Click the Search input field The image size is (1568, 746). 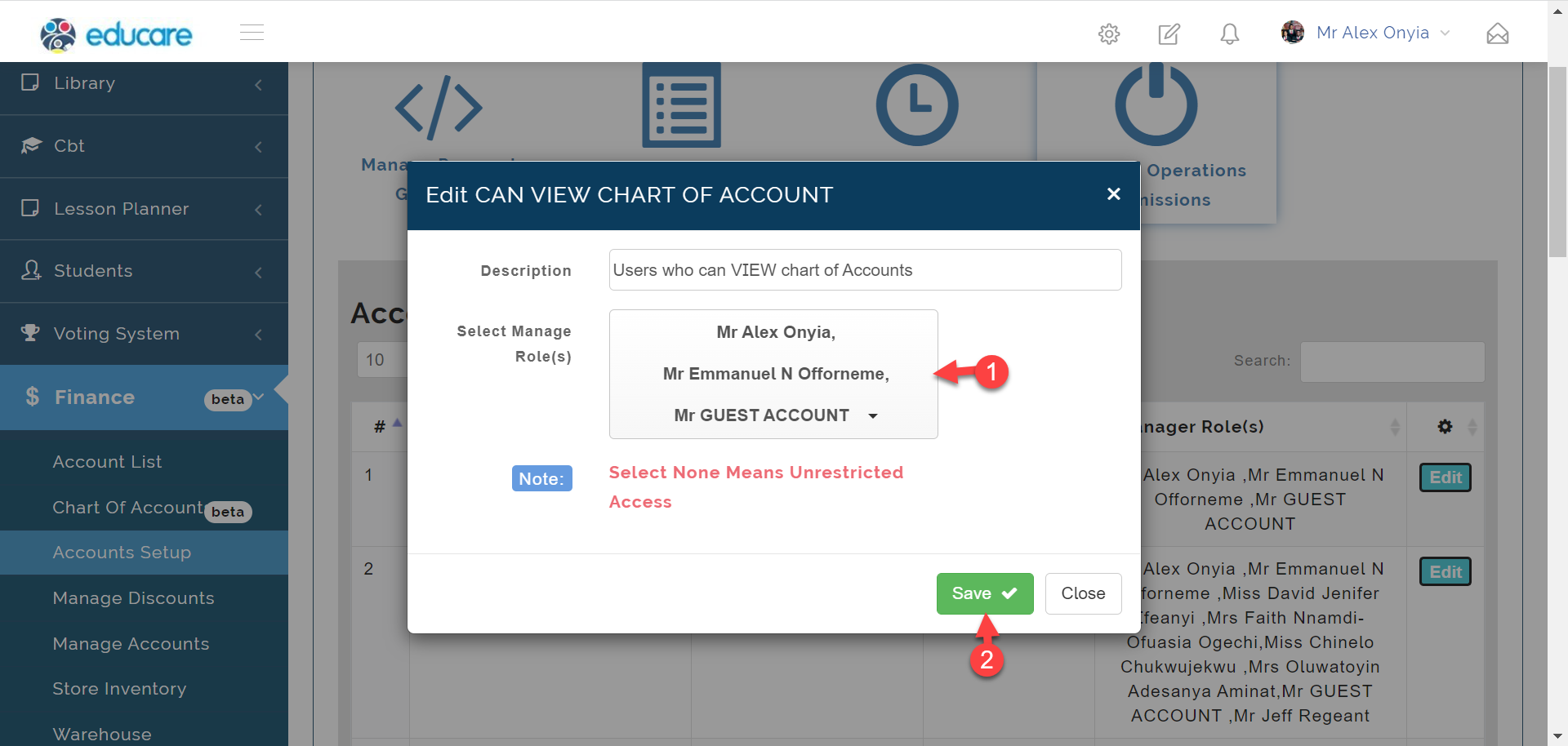tap(1392, 362)
